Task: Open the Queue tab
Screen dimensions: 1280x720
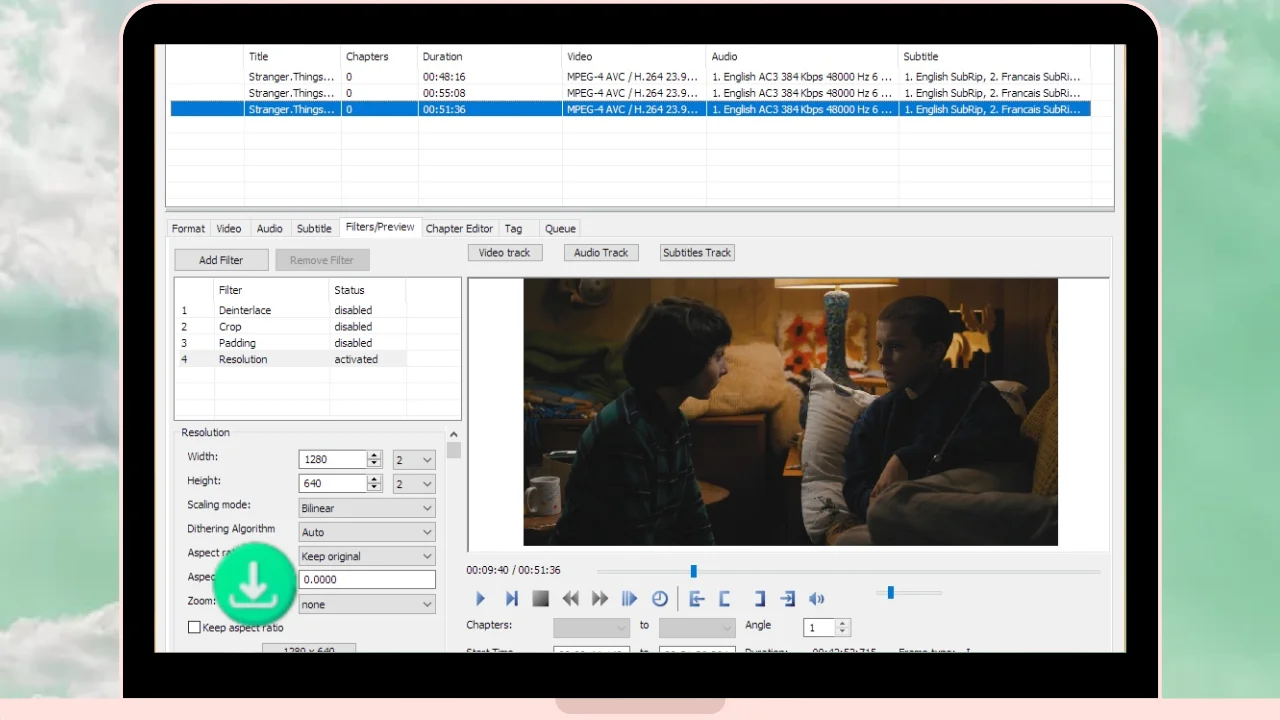Action: pos(560,228)
